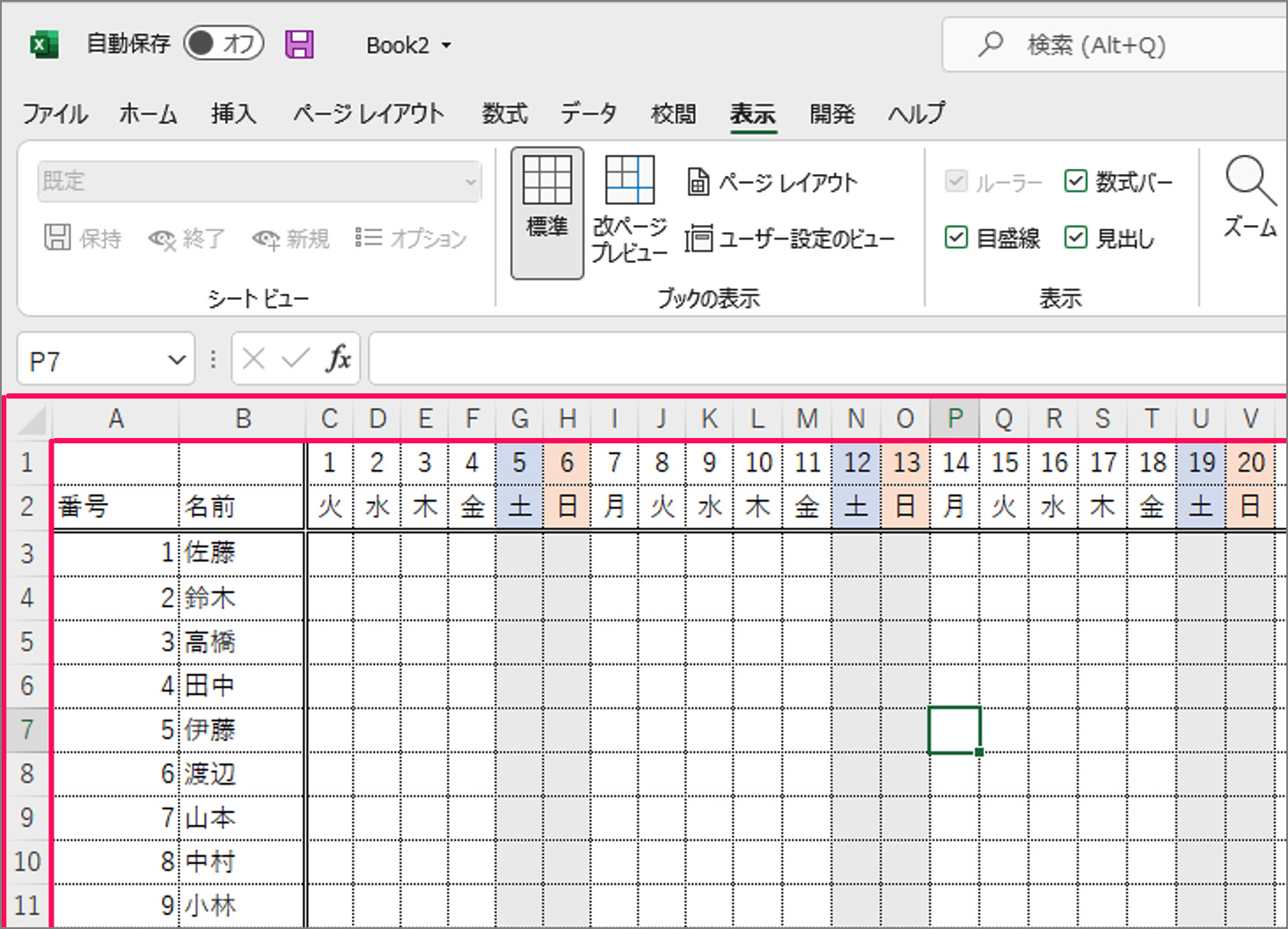Click the formula bar cancel X icon
The width and height of the screenshot is (1288, 929).
tap(253, 359)
